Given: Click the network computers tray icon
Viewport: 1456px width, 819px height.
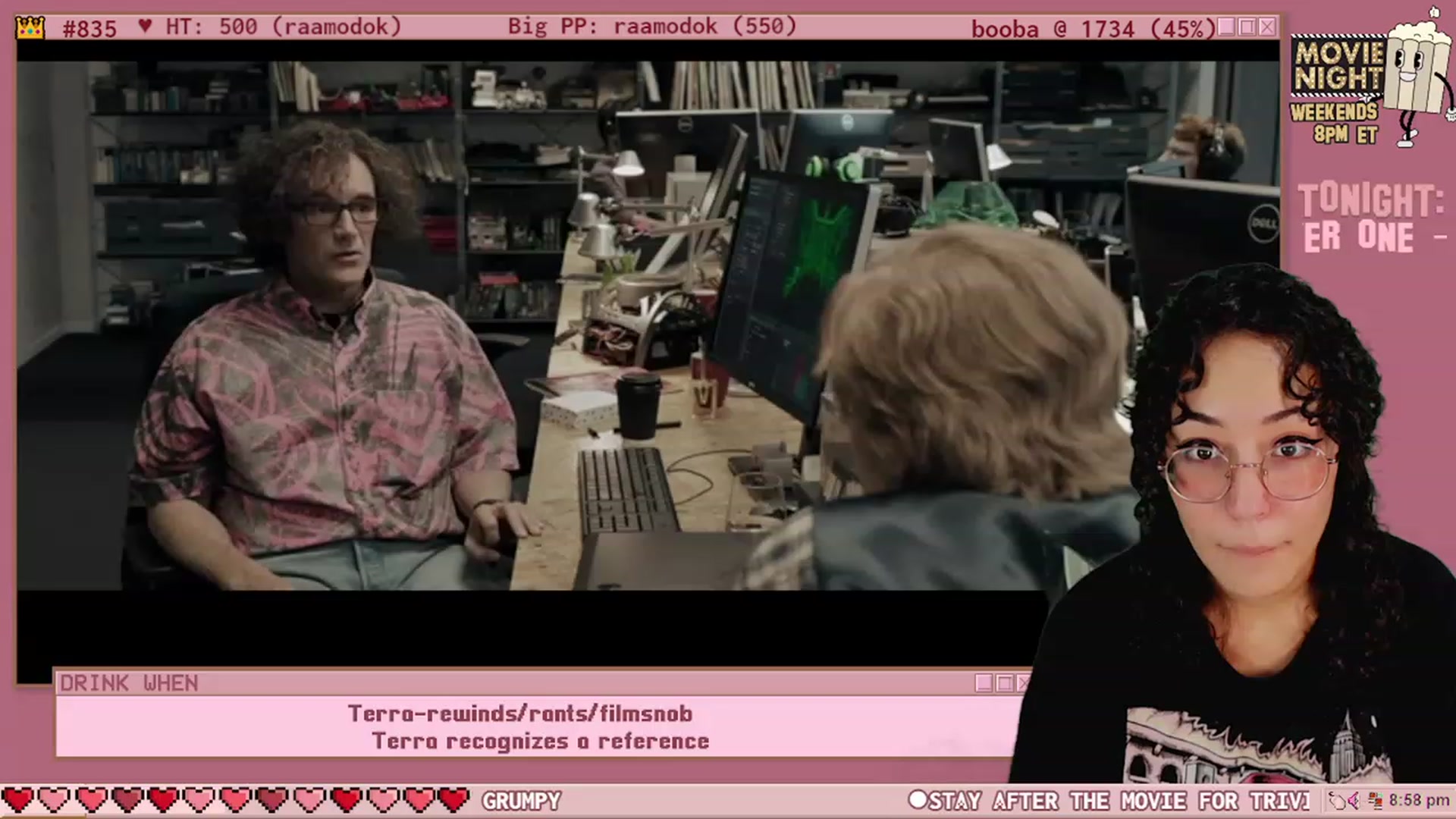Looking at the screenshot, I should click(1374, 801).
